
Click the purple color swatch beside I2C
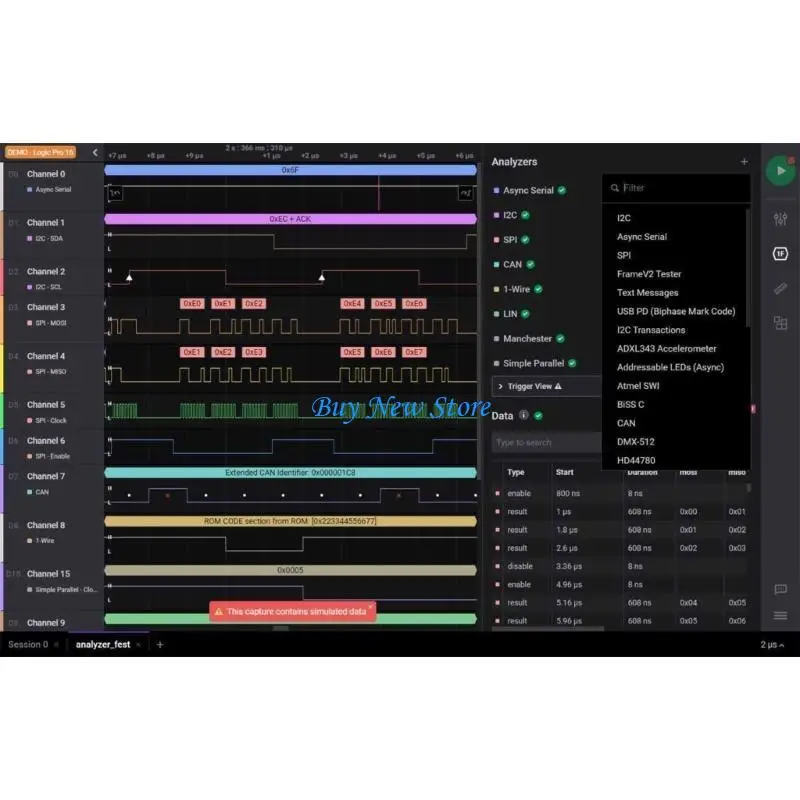coord(496,214)
